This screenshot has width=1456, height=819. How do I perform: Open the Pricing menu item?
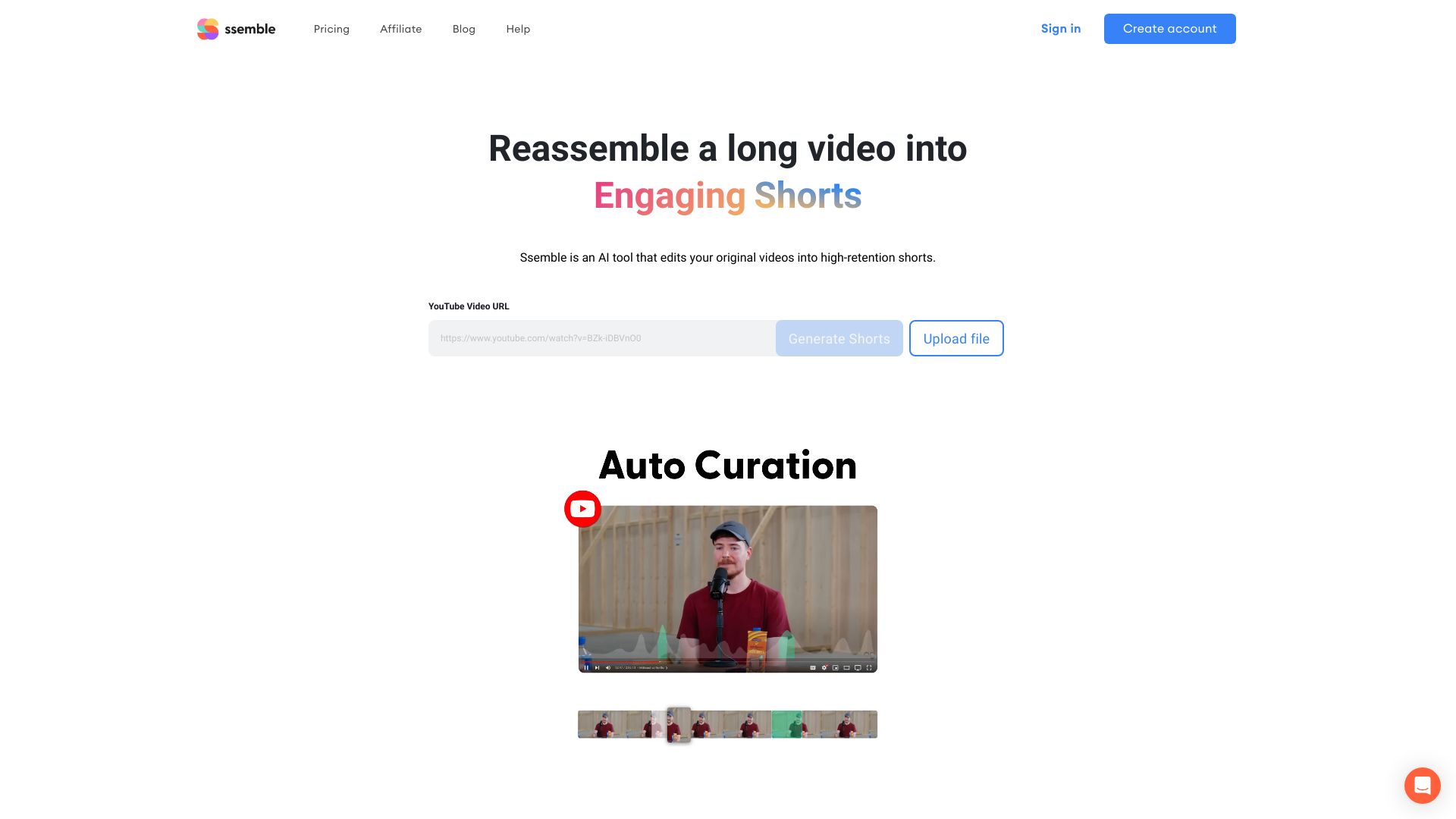click(x=331, y=28)
